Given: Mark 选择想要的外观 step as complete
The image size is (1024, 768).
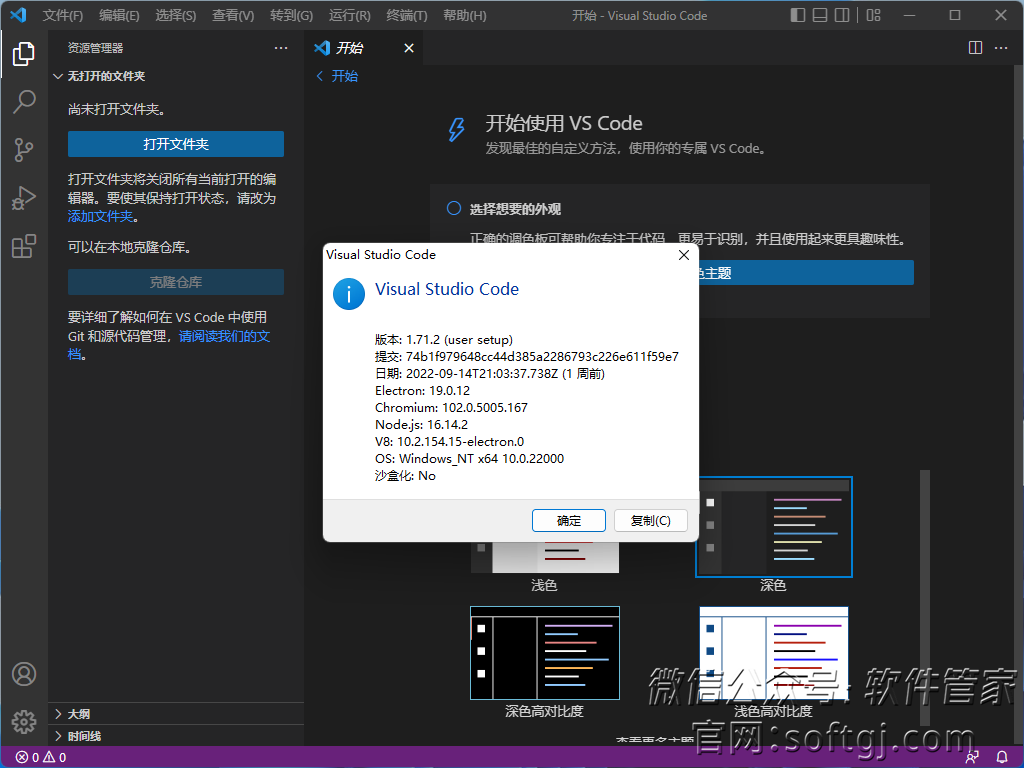Looking at the screenshot, I should point(454,208).
